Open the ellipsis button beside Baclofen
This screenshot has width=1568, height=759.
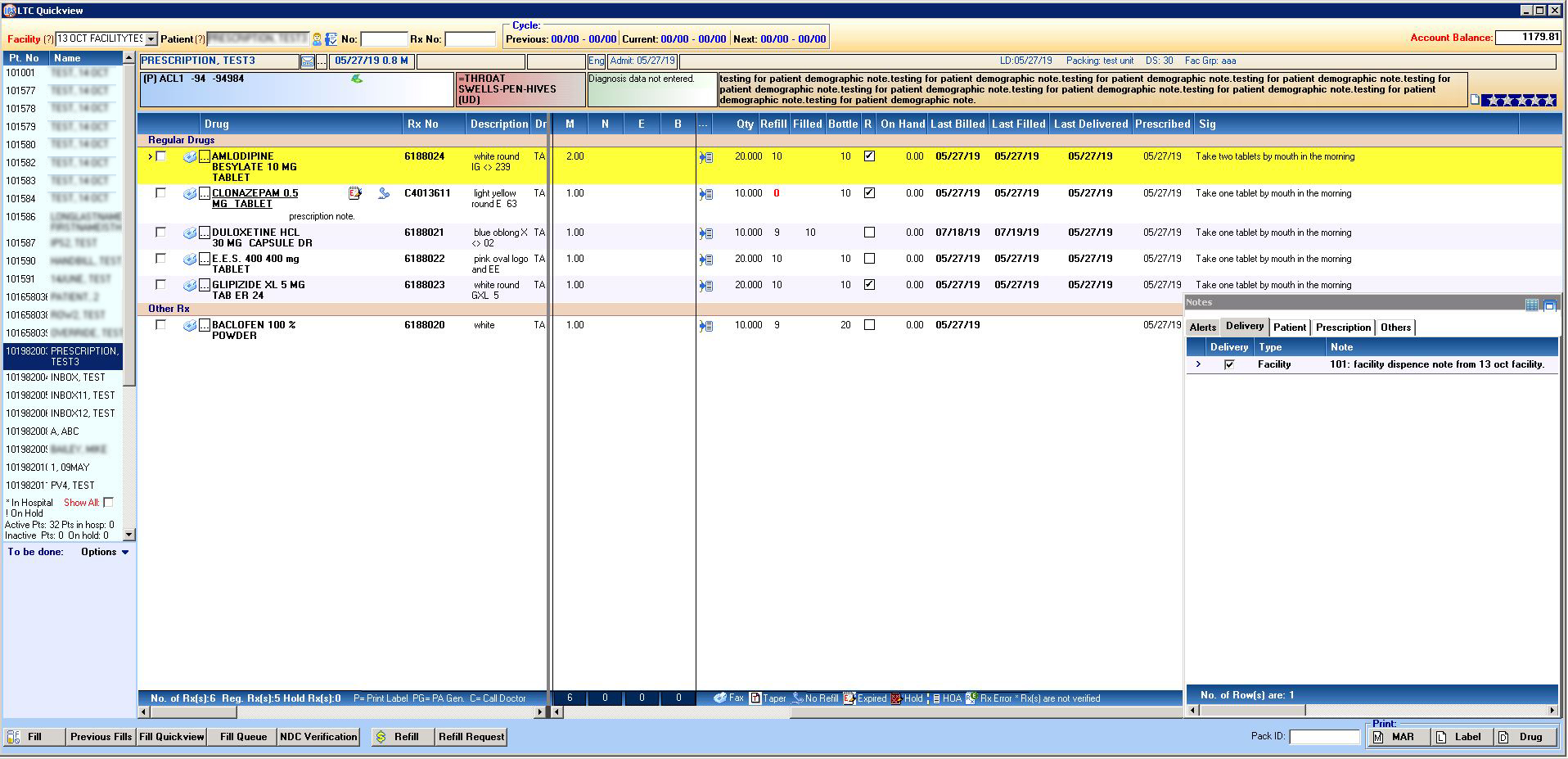coord(205,326)
